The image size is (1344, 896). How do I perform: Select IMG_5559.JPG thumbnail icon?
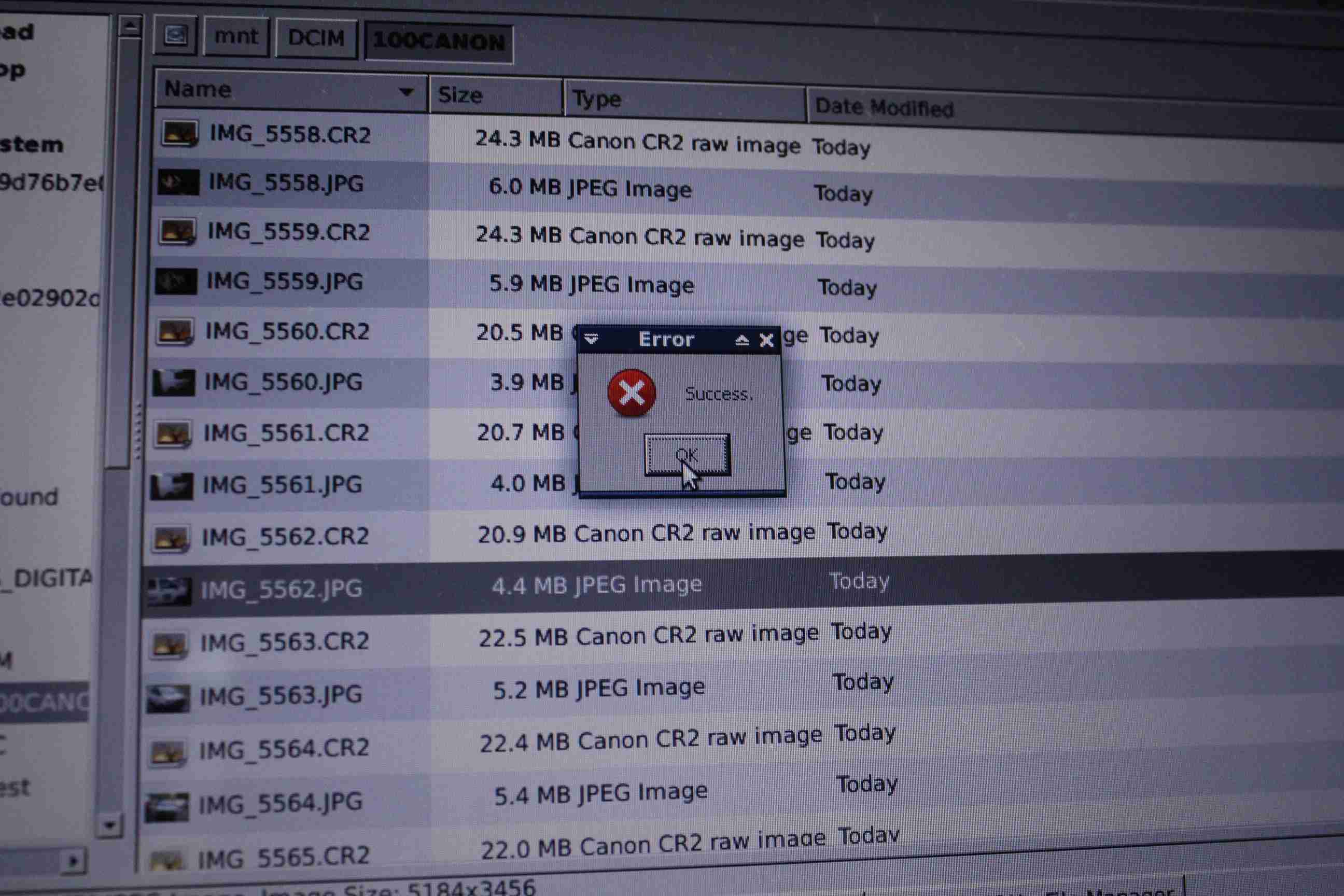tap(177, 282)
